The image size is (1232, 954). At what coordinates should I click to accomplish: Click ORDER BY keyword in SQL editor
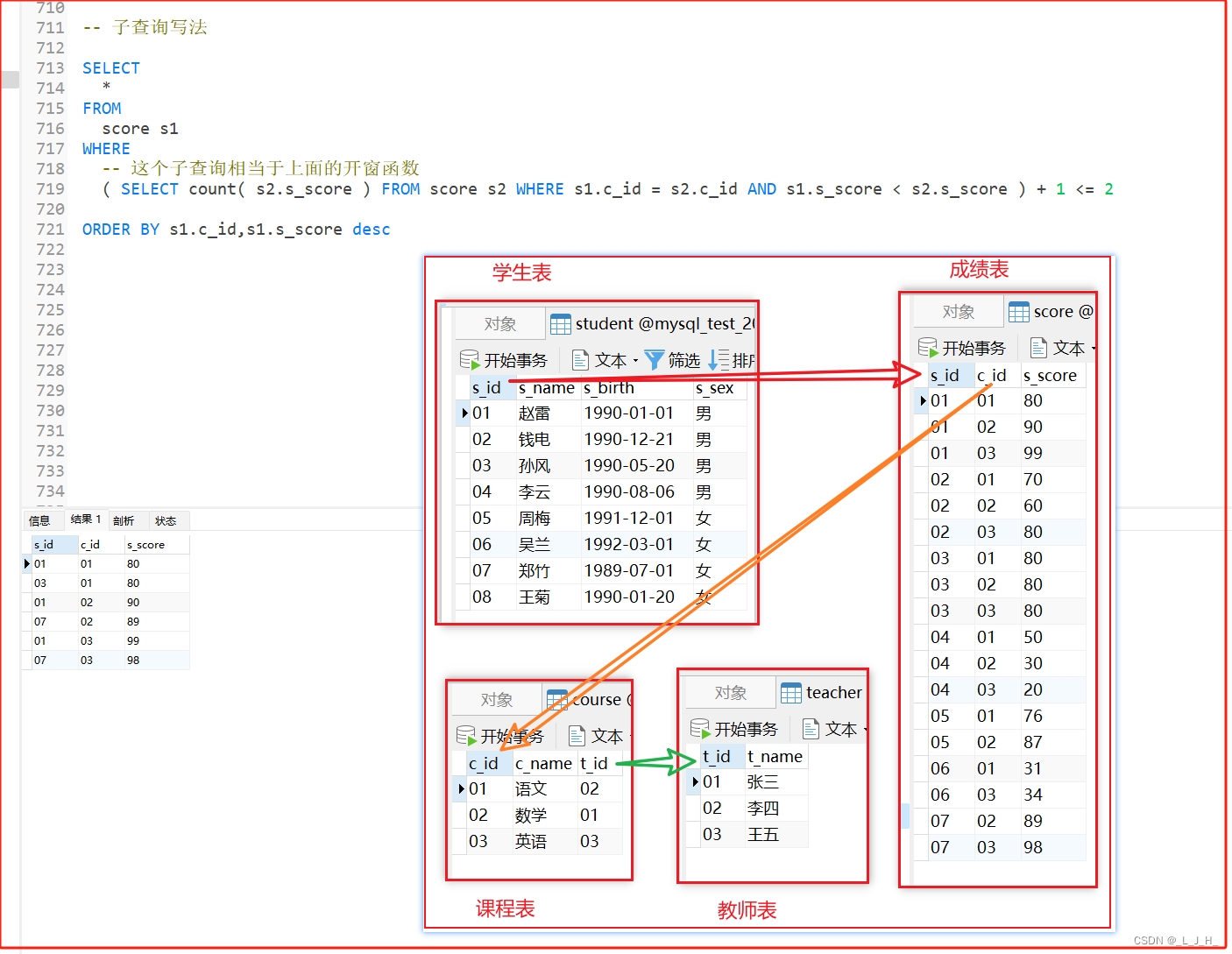pos(121,230)
